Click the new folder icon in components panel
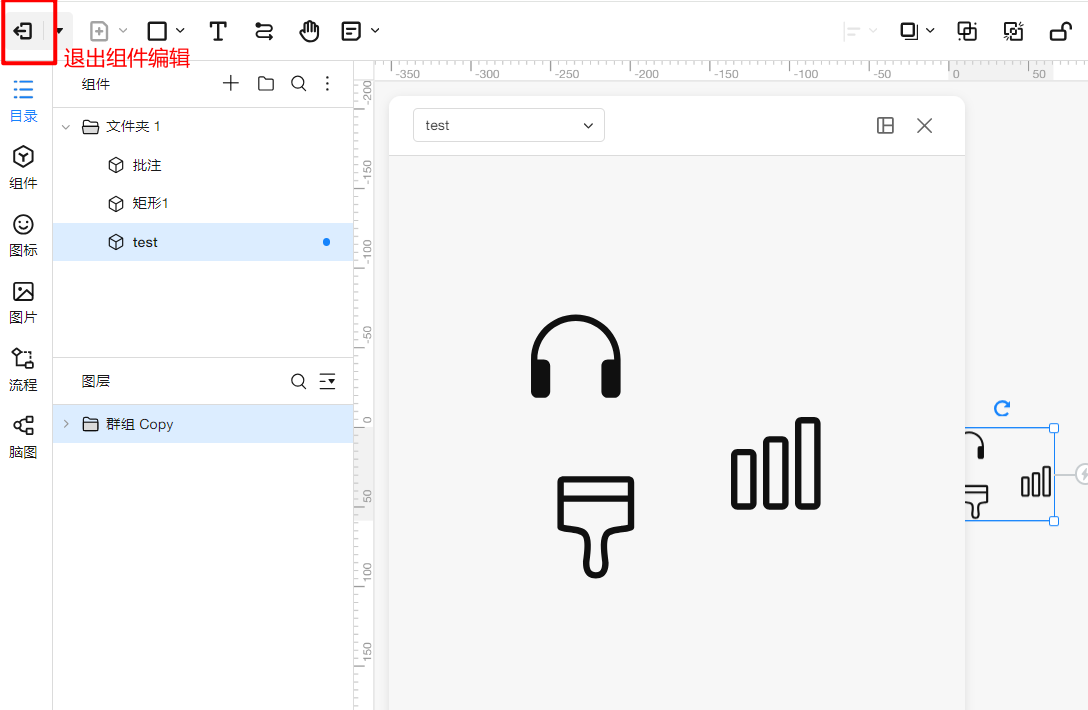 coord(266,84)
